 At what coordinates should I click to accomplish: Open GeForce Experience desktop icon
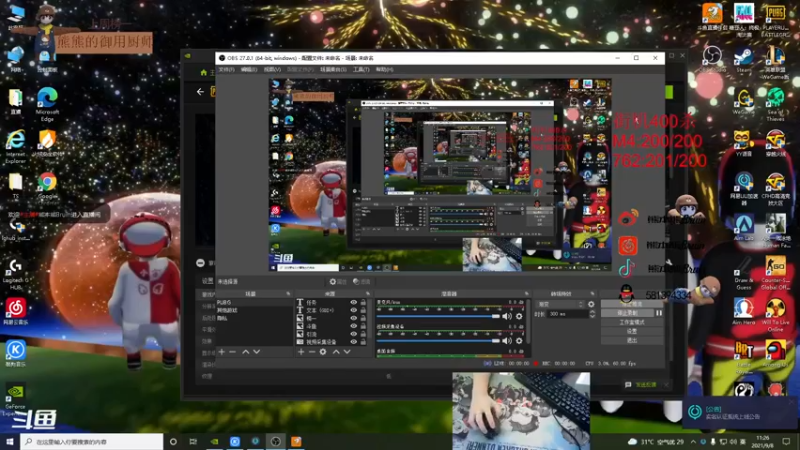point(15,399)
